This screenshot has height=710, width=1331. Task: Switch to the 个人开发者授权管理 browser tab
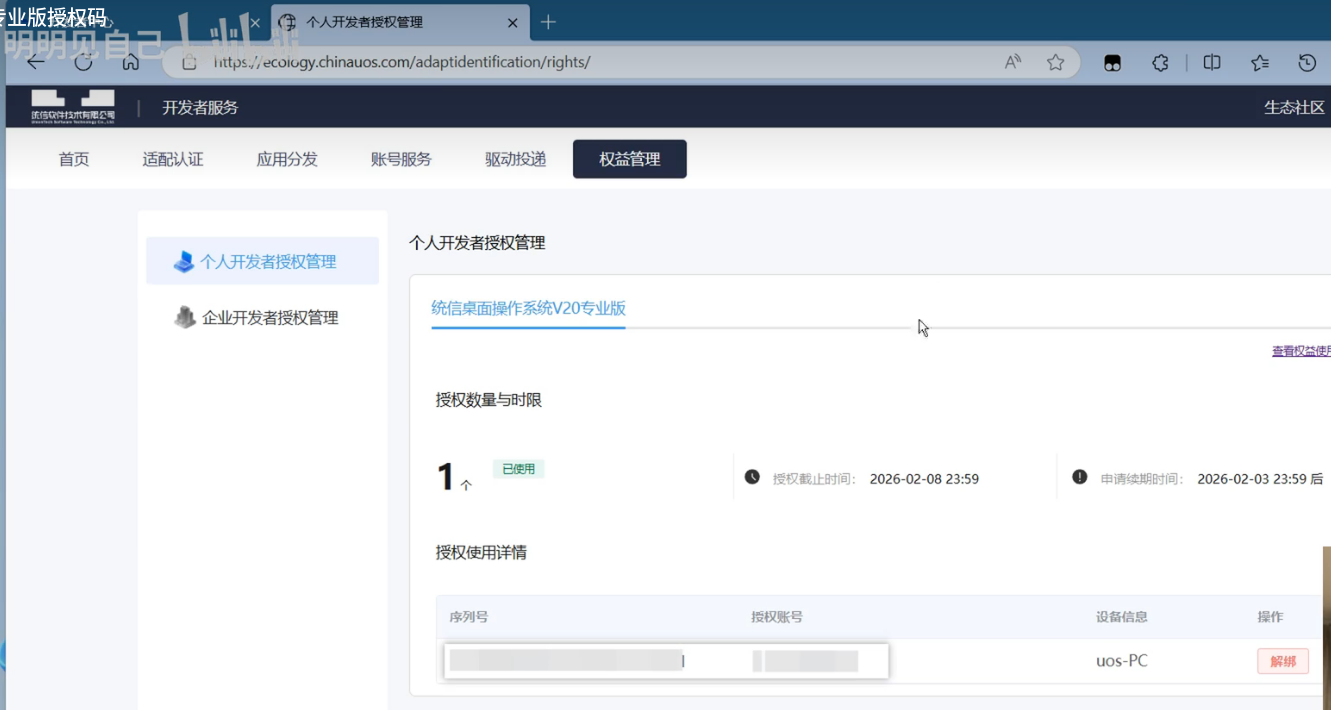(399, 22)
